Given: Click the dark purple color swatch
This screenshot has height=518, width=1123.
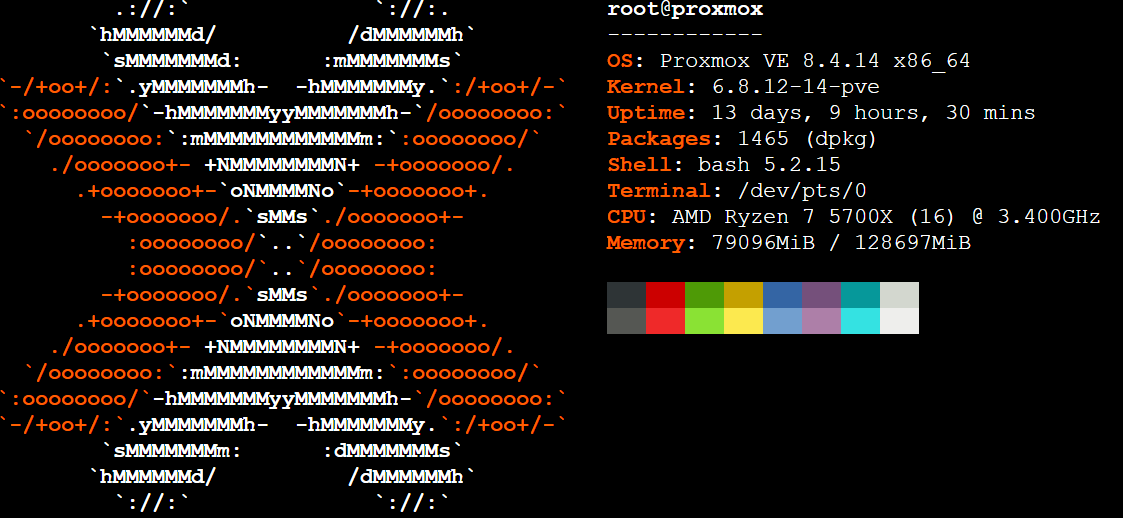Looking at the screenshot, I should click(821, 295).
